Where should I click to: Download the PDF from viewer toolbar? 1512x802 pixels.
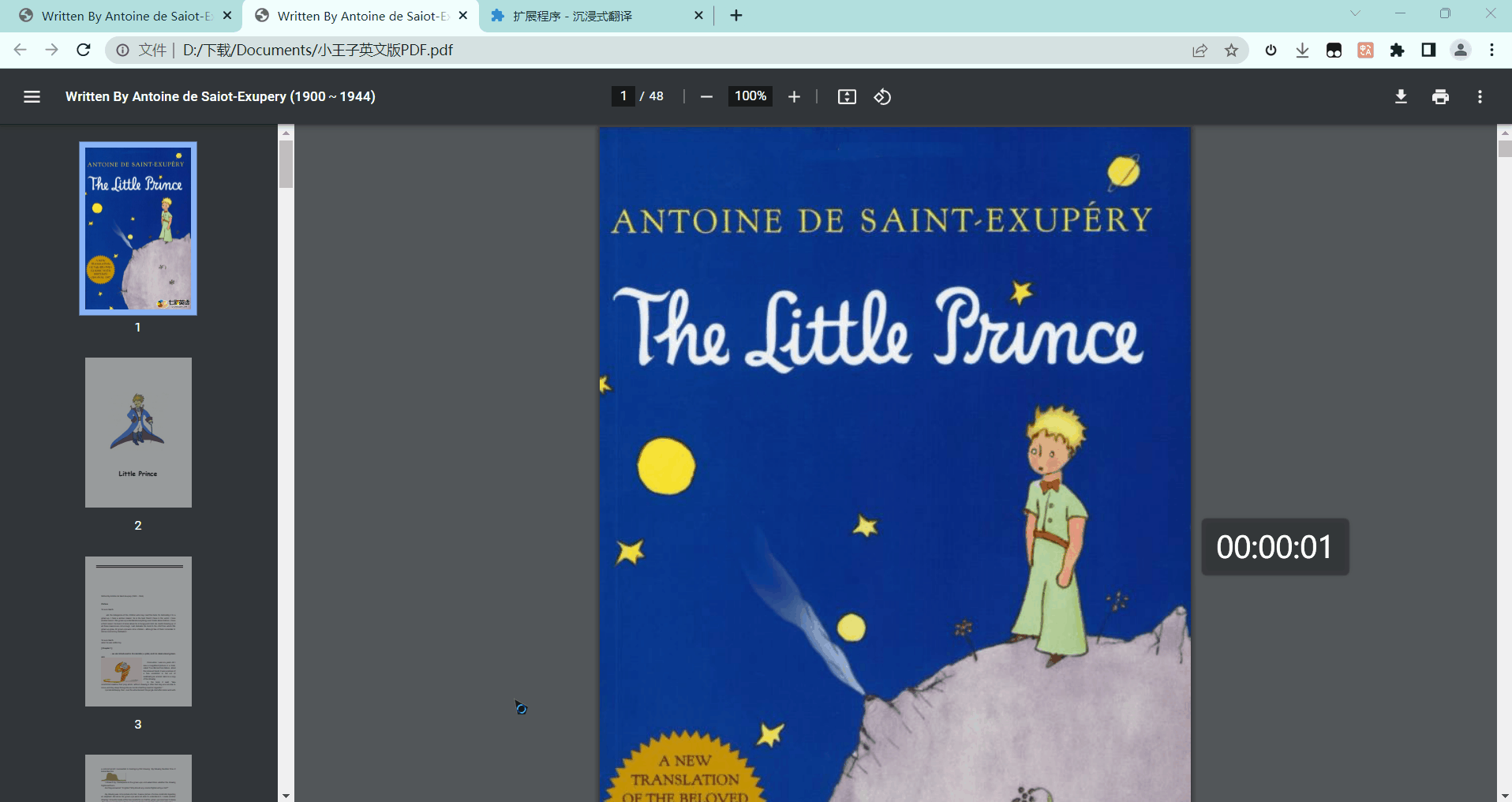click(1401, 96)
